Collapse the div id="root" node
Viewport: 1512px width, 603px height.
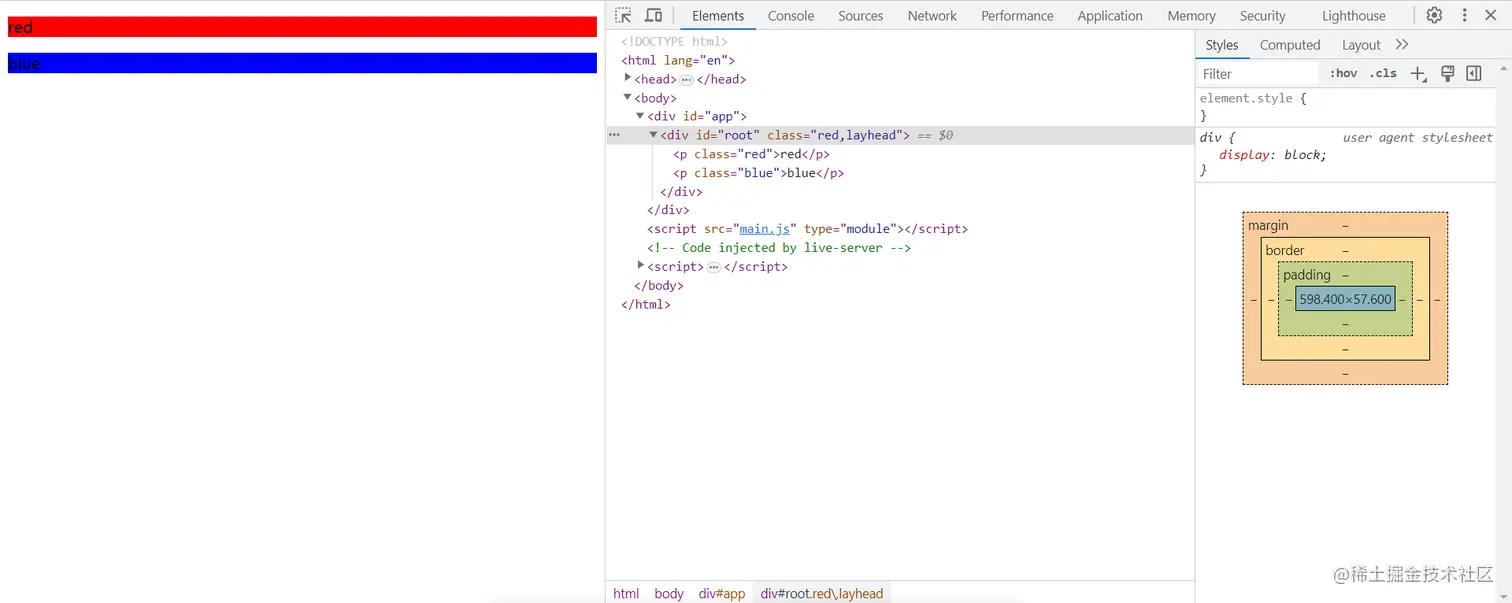[654, 135]
